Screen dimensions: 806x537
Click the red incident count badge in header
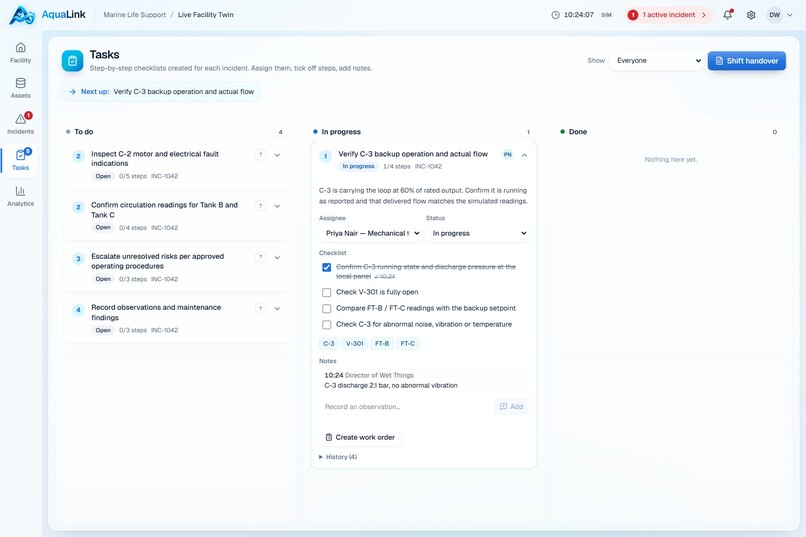pos(633,15)
